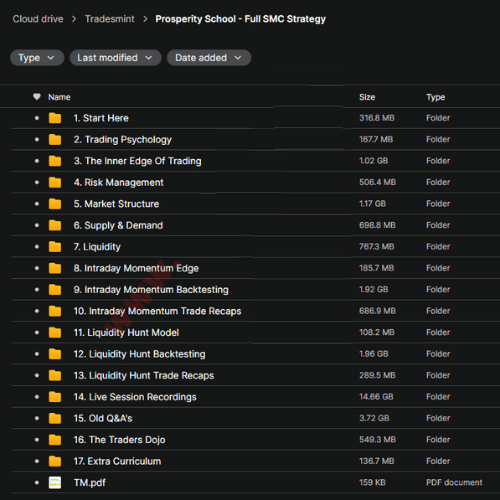Image resolution: width=500 pixels, height=500 pixels.
Task: Open the 2. Trading Psychology folder name
Action: [x=123, y=140]
